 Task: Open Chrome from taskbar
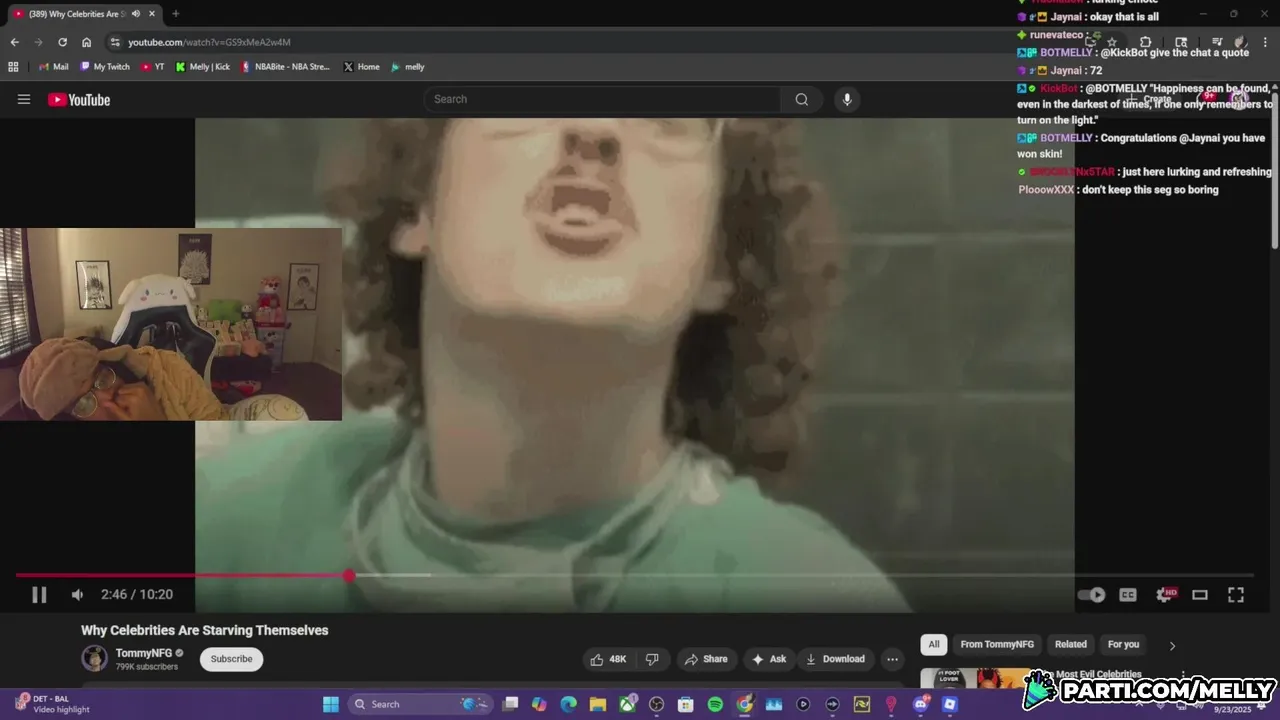point(744,704)
